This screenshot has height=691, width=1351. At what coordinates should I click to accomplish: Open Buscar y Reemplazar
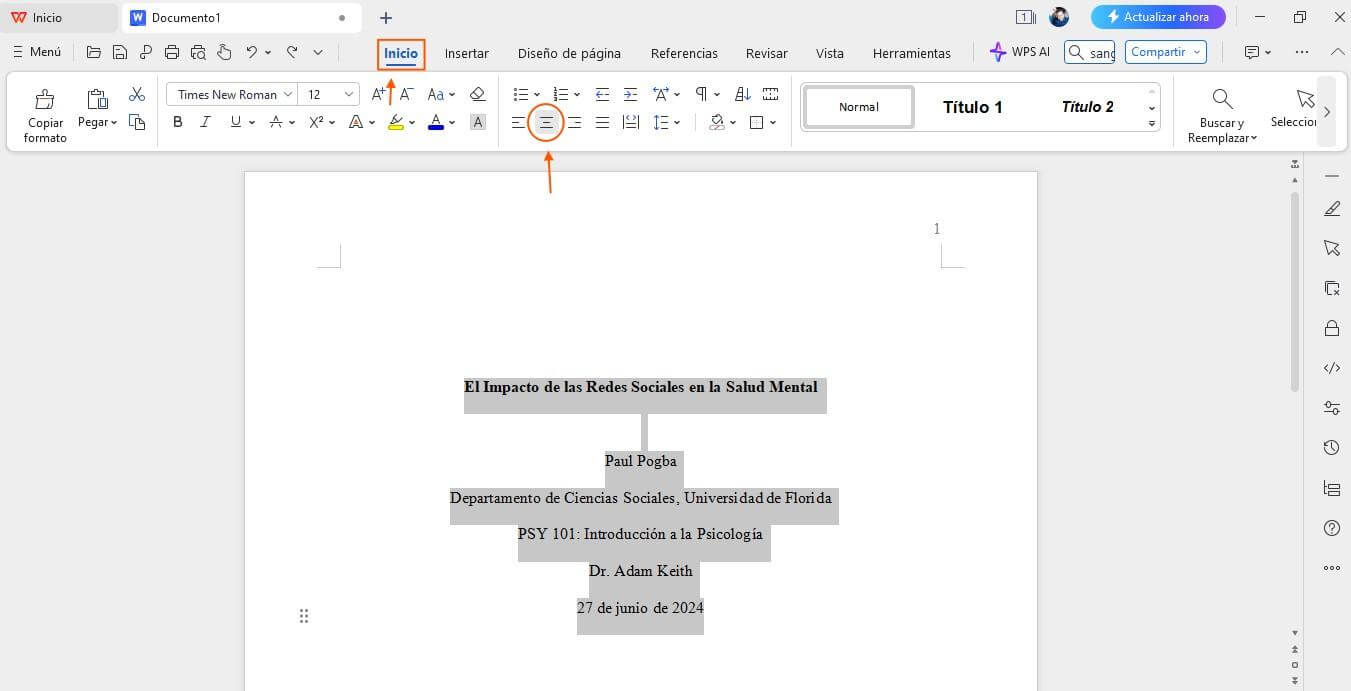click(1221, 112)
